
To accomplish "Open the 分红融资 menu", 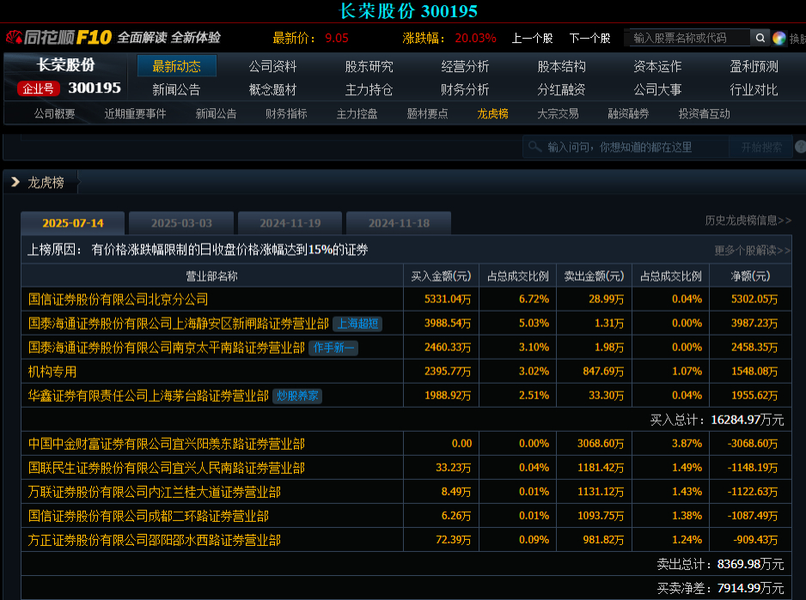I will [561, 90].
